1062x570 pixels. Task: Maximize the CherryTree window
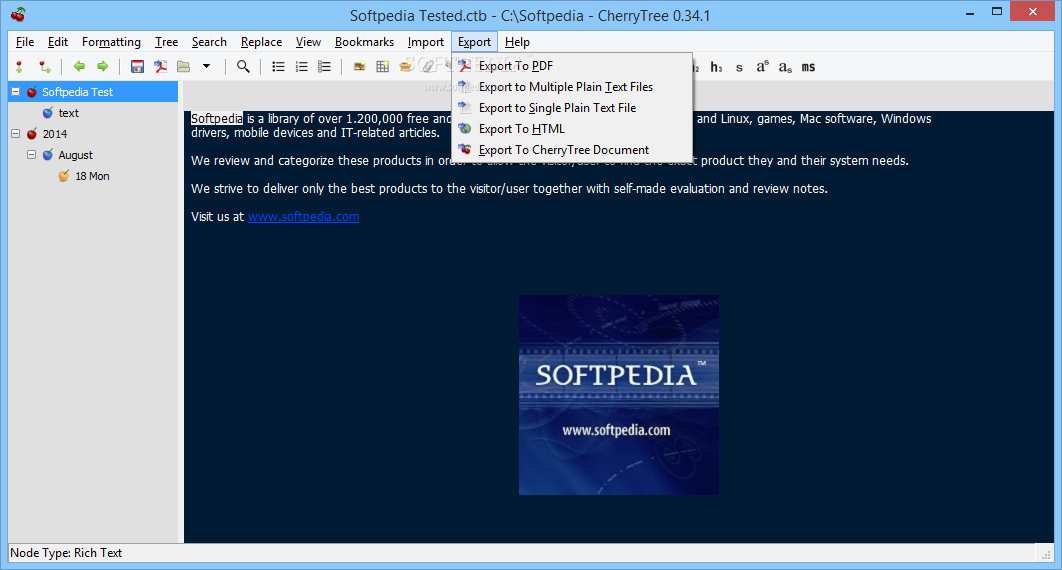pyautogui.click(x=996, y=12)
